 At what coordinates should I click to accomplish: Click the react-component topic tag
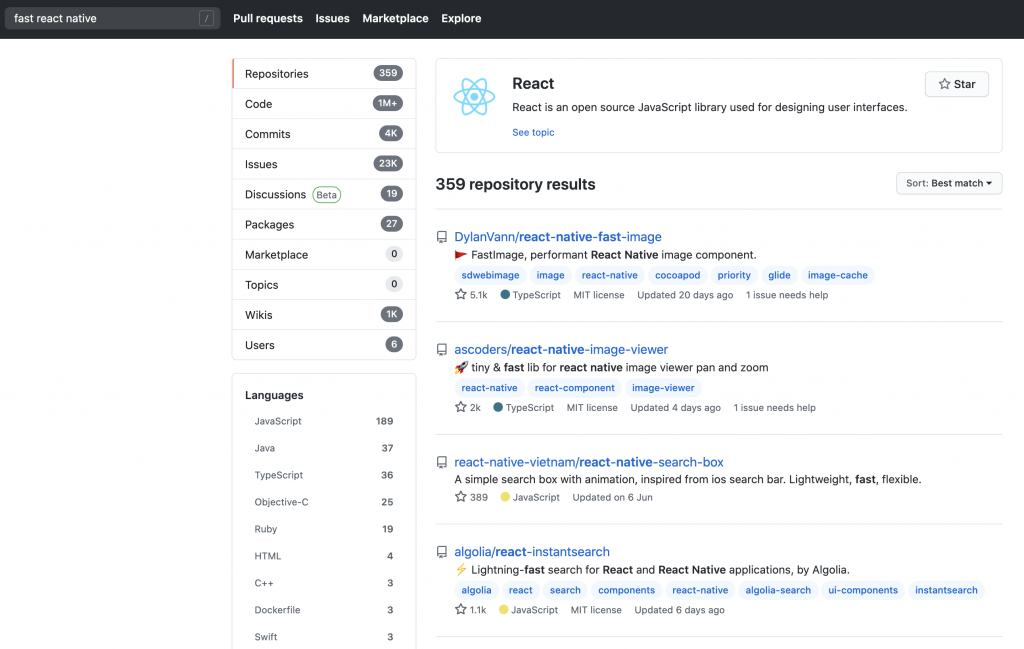pos(575,388)
